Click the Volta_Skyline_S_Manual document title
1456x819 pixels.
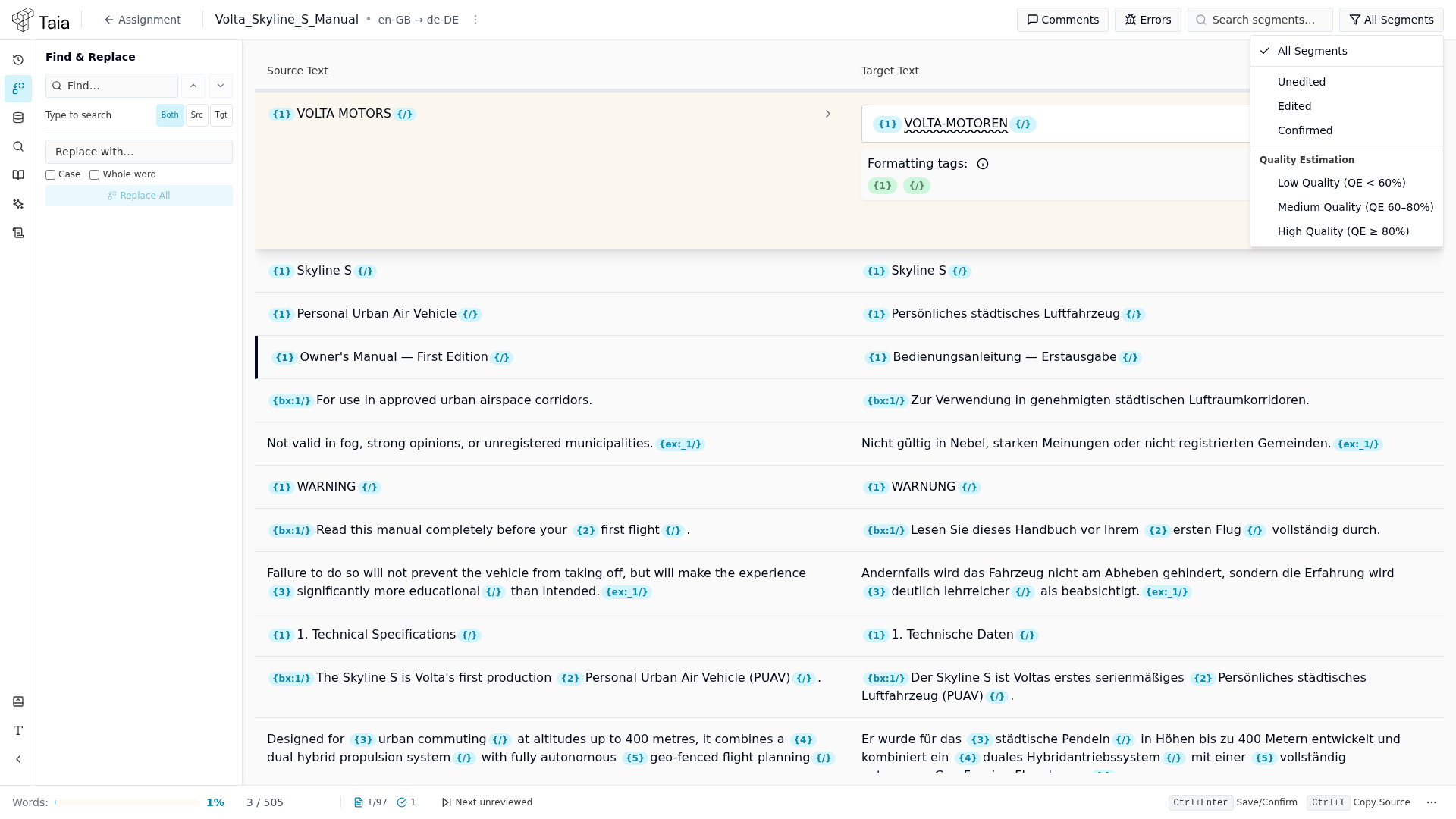click(287, 20)
